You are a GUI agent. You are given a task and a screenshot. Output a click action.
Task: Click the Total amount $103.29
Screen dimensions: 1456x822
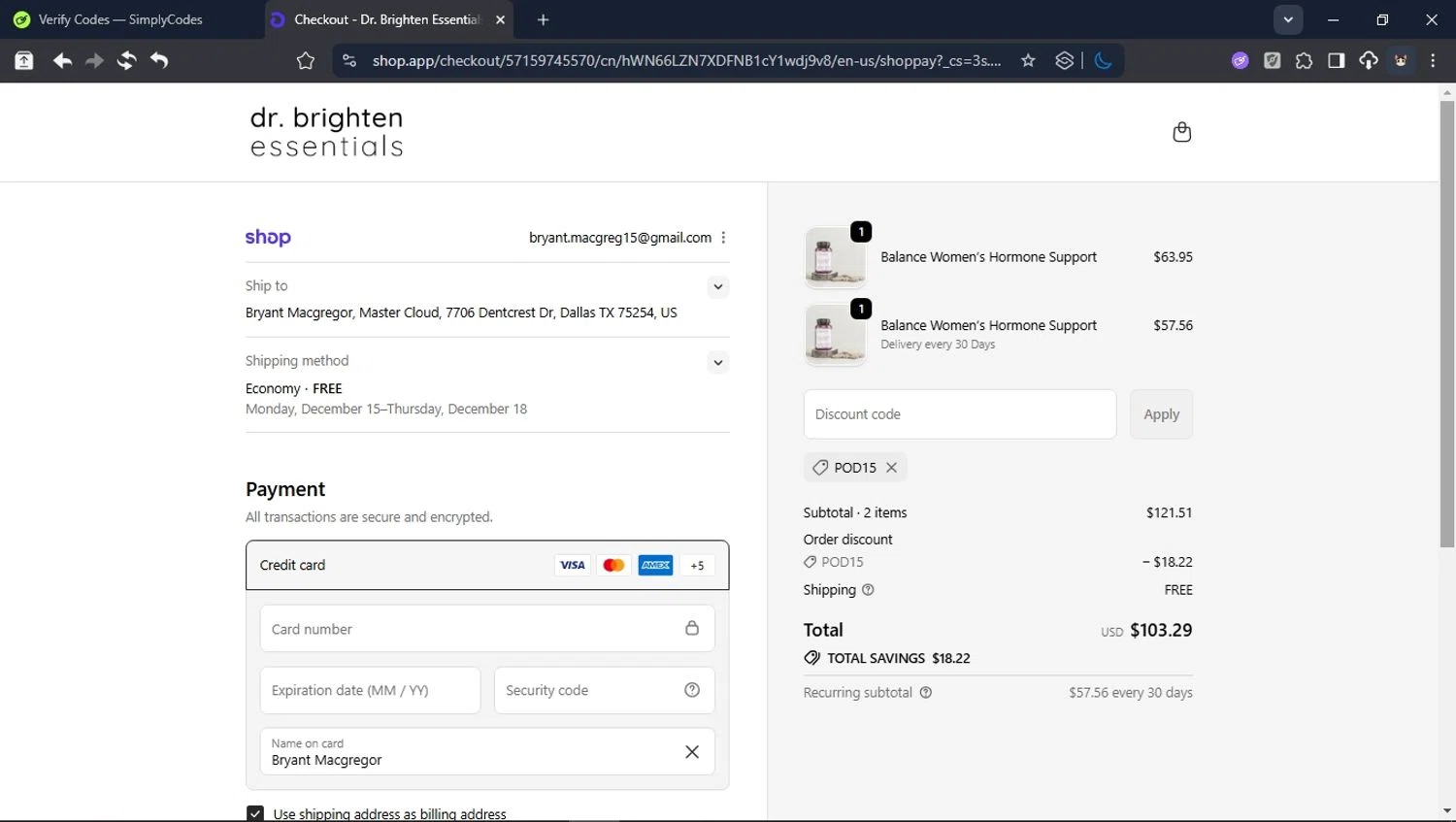(1161, 630)
